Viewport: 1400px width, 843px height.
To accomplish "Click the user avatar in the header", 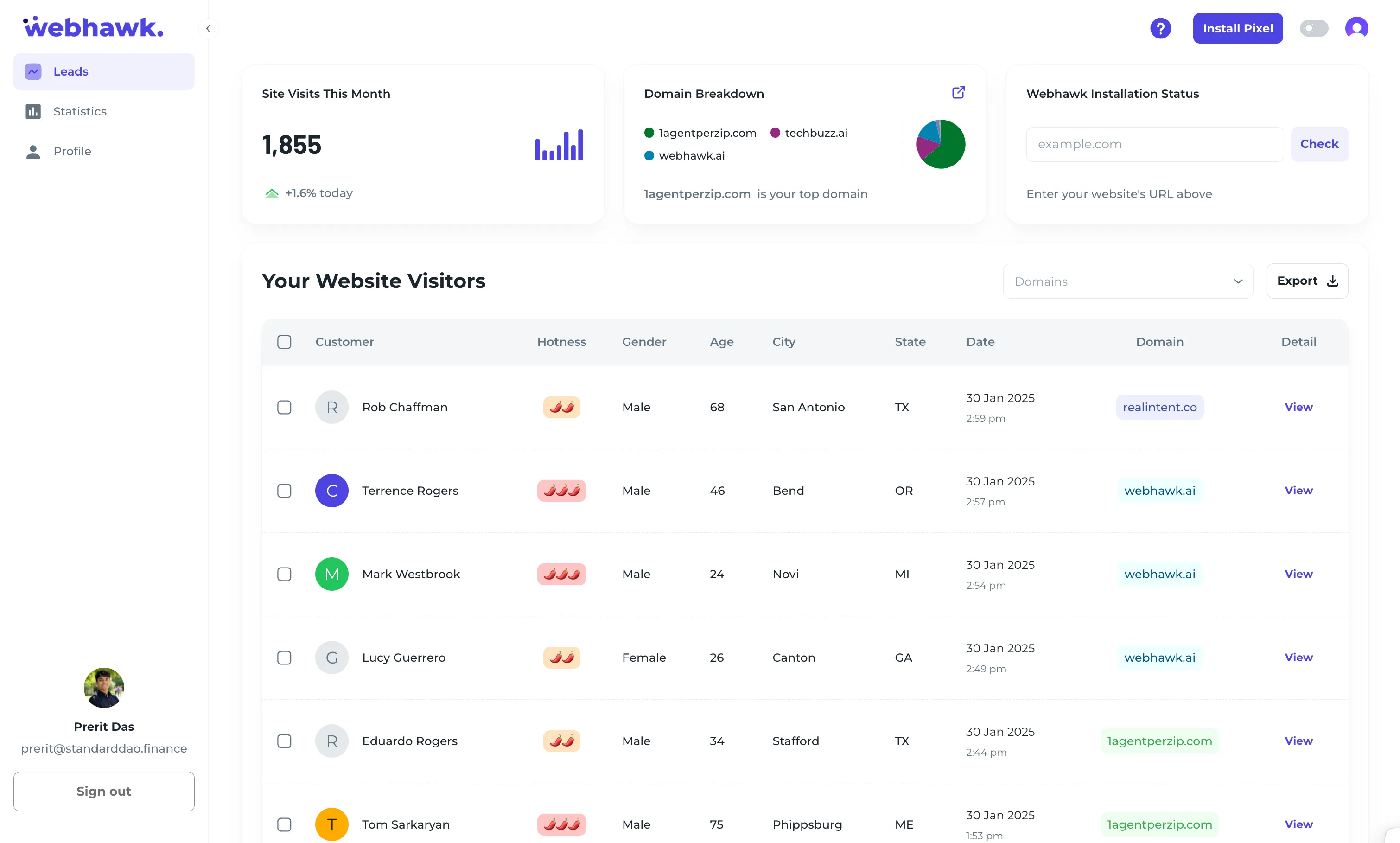I will point(1357,28).
